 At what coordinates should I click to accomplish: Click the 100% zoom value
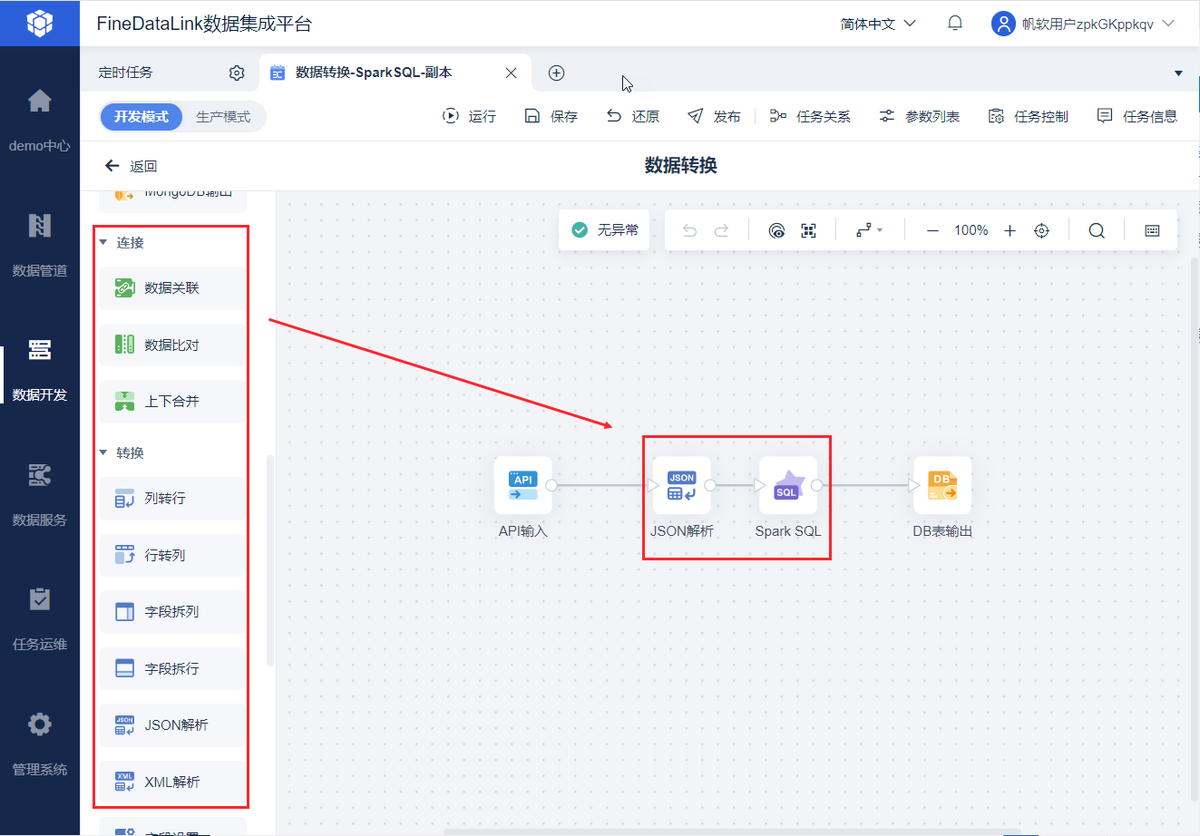(x=971, y=231)
